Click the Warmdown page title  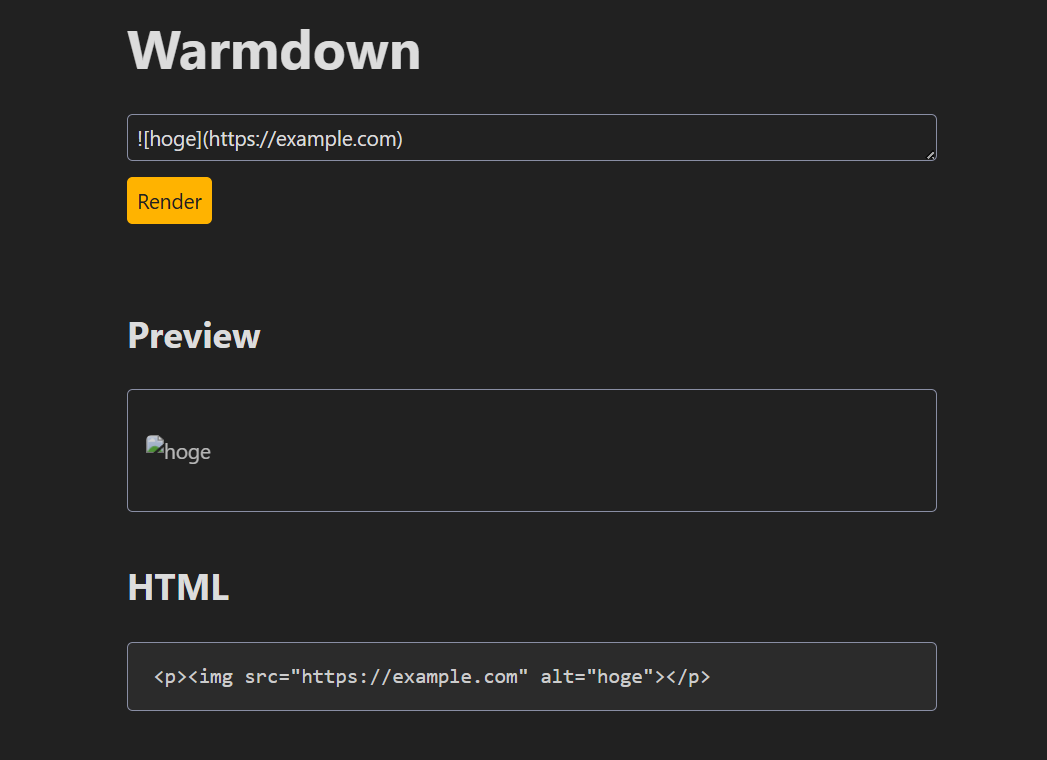click(274, 49)
